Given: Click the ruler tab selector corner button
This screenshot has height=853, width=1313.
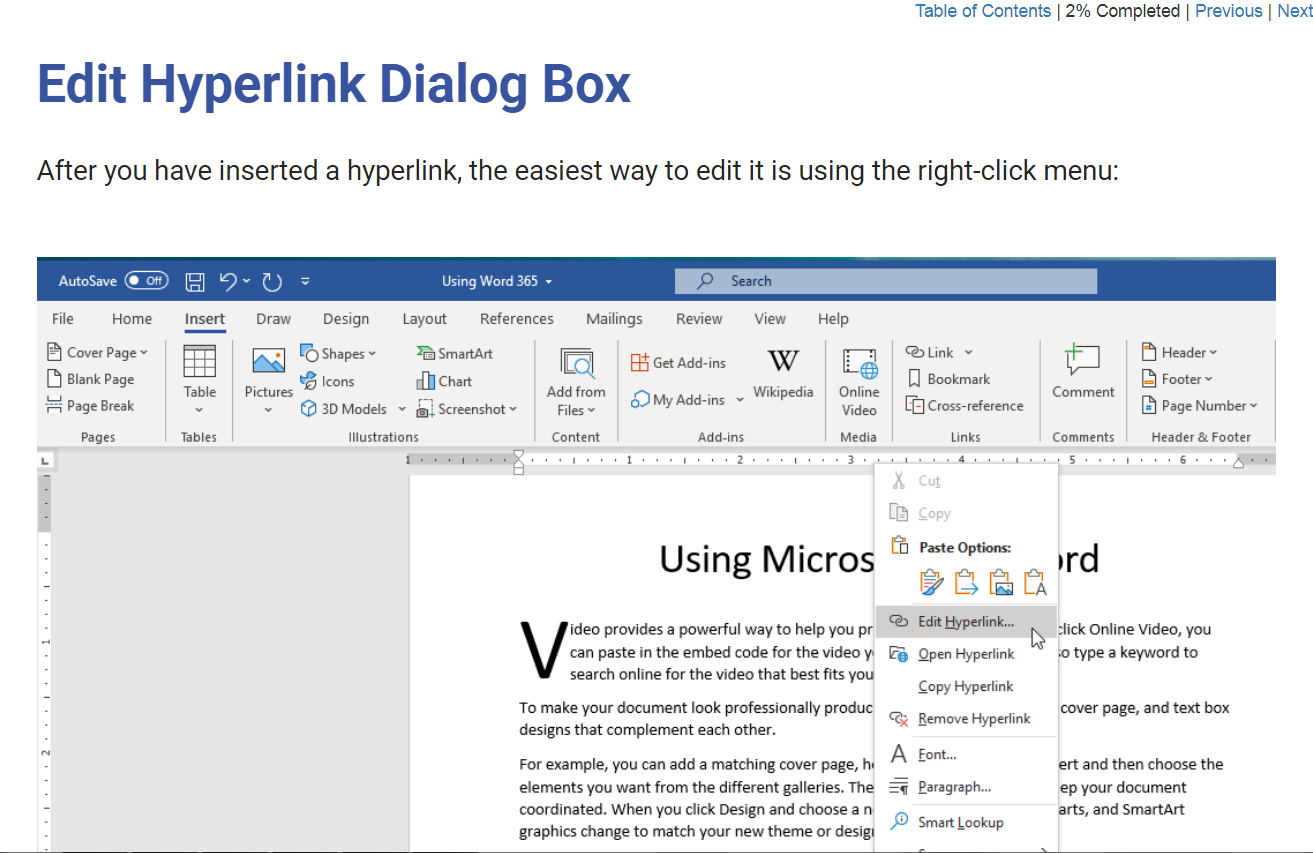Looking at the screenshot, I should coord(45,460).
